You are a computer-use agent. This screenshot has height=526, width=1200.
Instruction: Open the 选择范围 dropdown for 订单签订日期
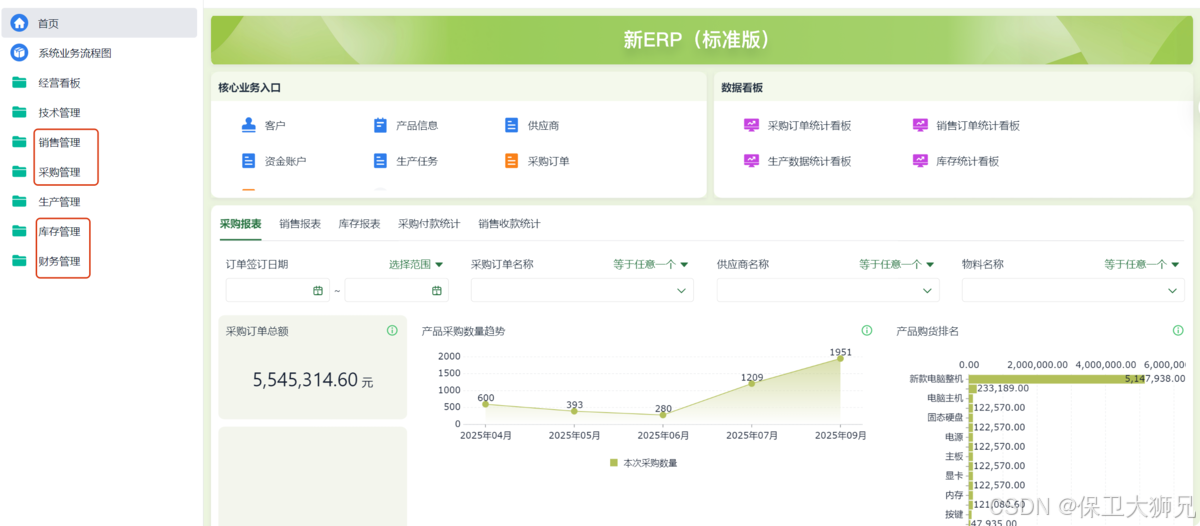(416, 264)
